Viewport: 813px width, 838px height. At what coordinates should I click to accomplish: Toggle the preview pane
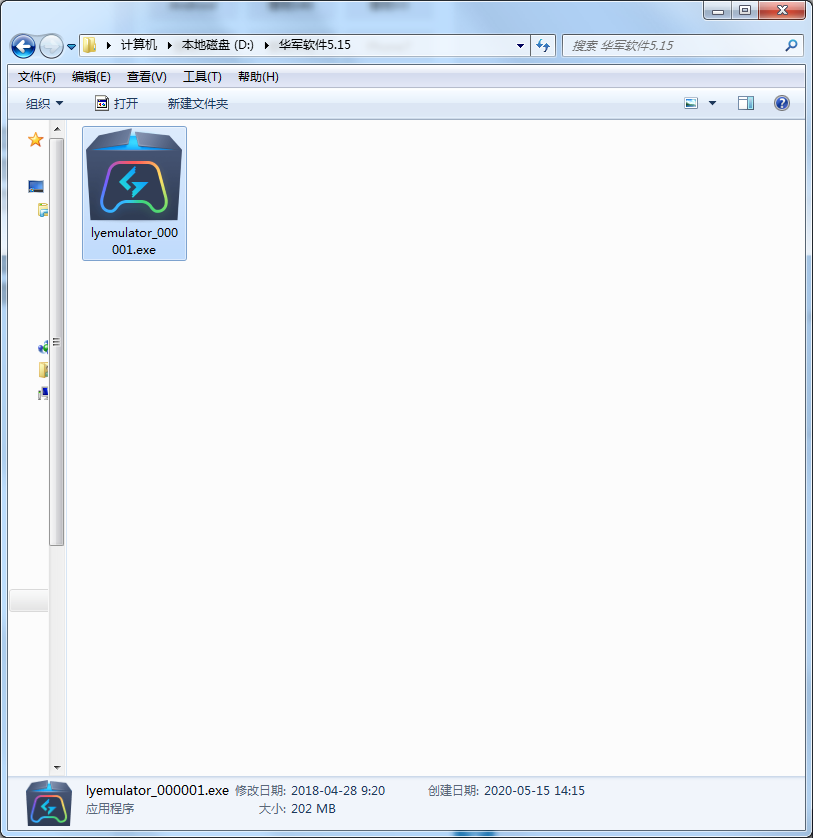click(746, 103)
